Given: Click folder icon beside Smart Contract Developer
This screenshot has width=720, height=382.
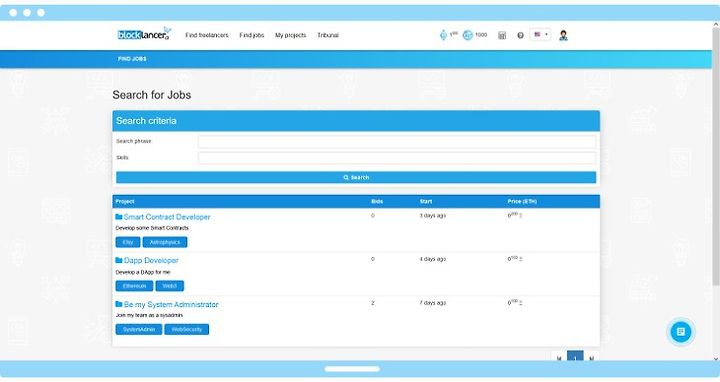Looking at the screenshot, I should 119,217.
